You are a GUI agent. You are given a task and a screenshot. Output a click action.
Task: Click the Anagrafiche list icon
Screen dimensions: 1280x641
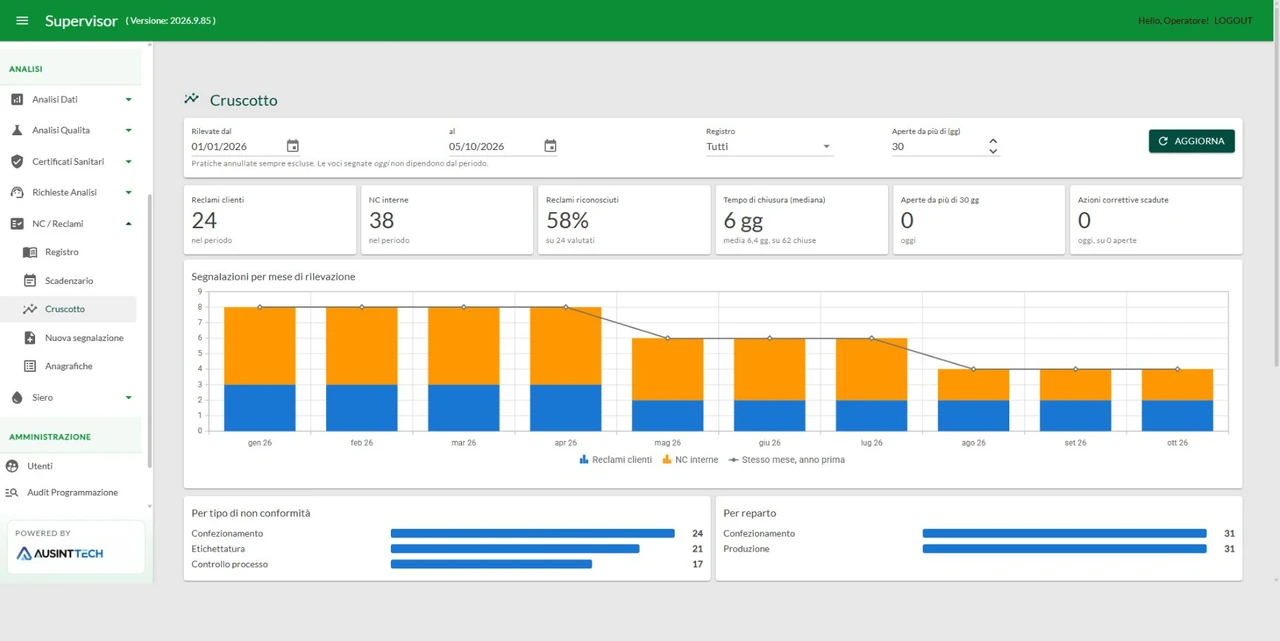(30, 366)
